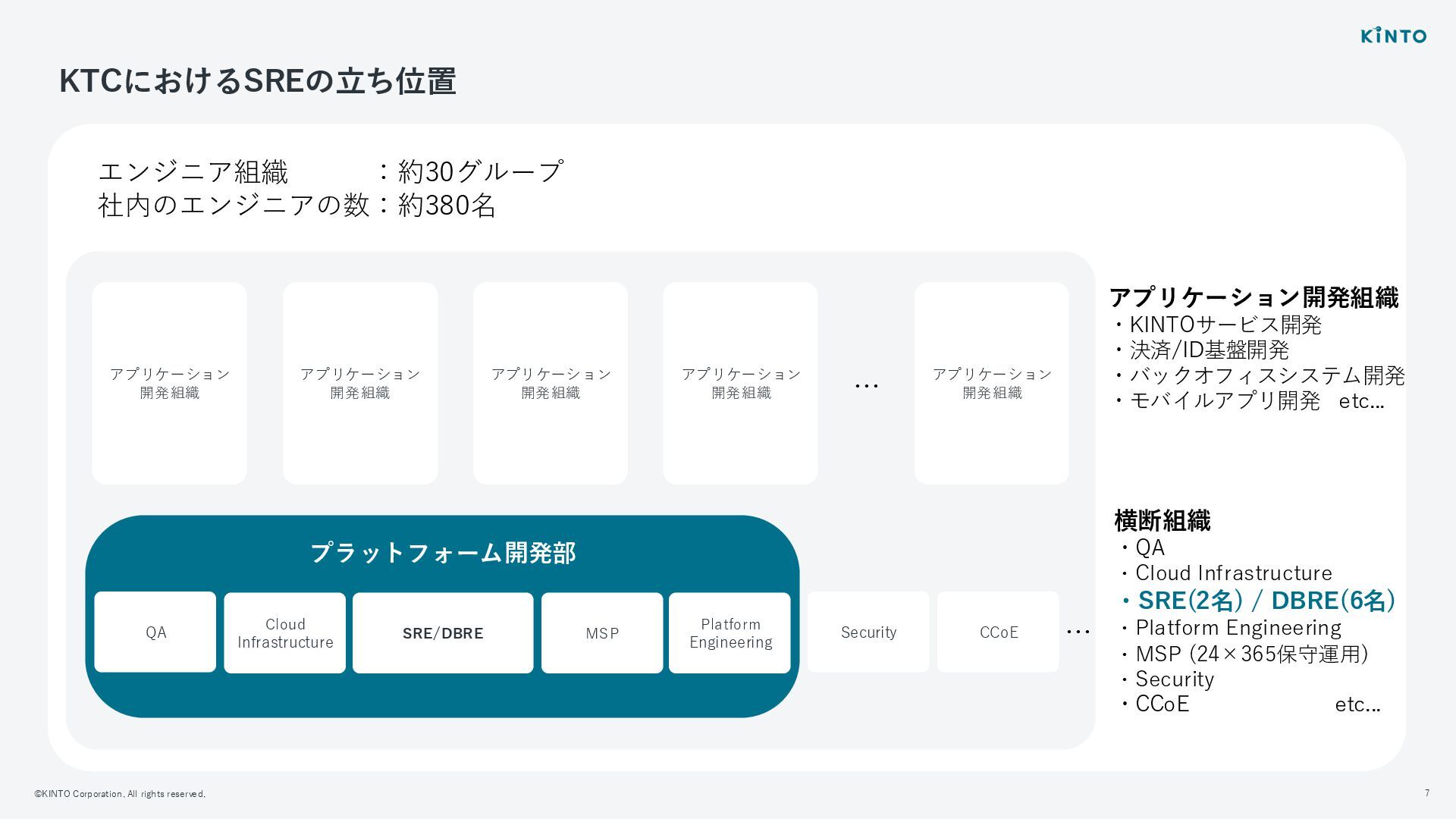Image resolution: width=1456 pixels, height=819 pixels.
Task: Select the SRE/DBRE box
Action: pos(443,633)
